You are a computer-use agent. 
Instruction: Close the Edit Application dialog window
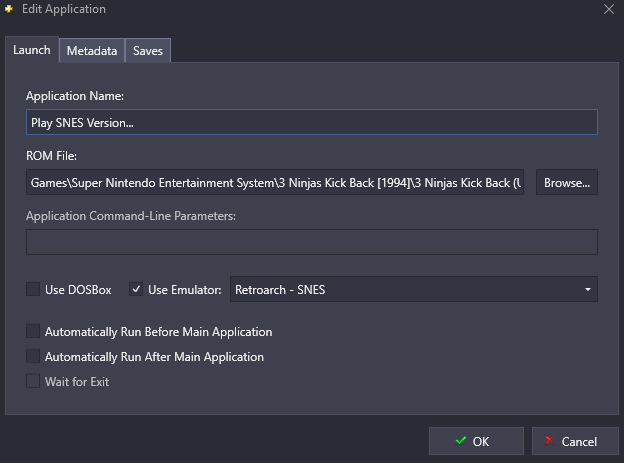pyautogui.click(x=609, y=9)
